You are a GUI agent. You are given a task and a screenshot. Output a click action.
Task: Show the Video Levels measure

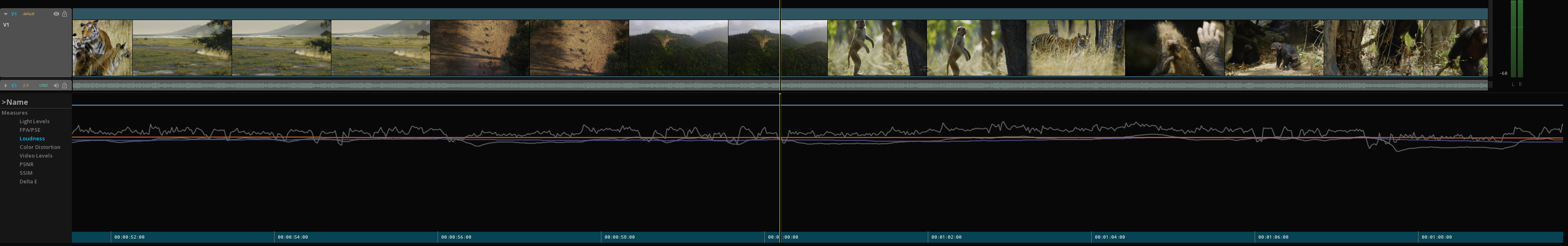35,156
